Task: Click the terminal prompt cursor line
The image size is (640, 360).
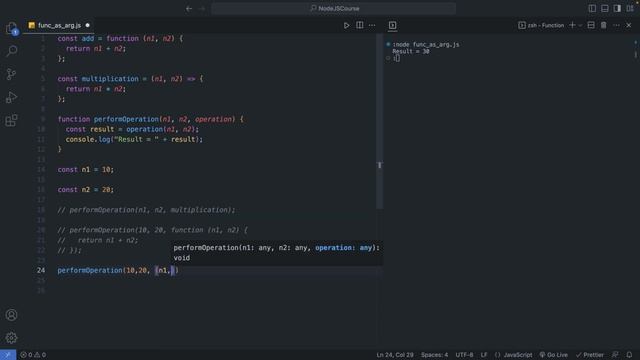Action: coord(396,58)
